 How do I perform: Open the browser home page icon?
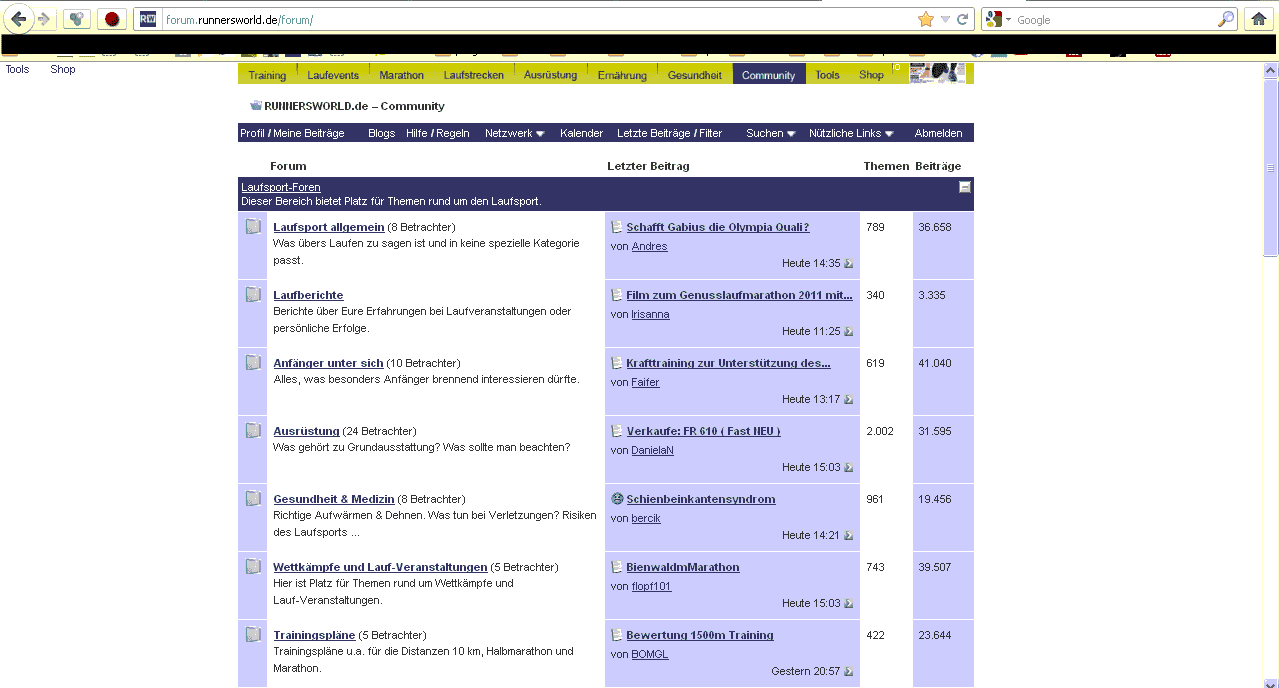click(x=1259, y=19)
